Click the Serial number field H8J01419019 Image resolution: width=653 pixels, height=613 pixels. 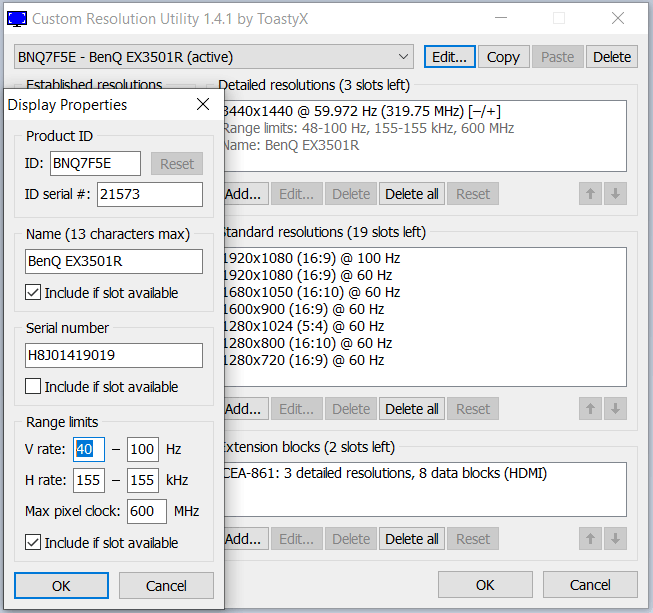click(114, 355)
